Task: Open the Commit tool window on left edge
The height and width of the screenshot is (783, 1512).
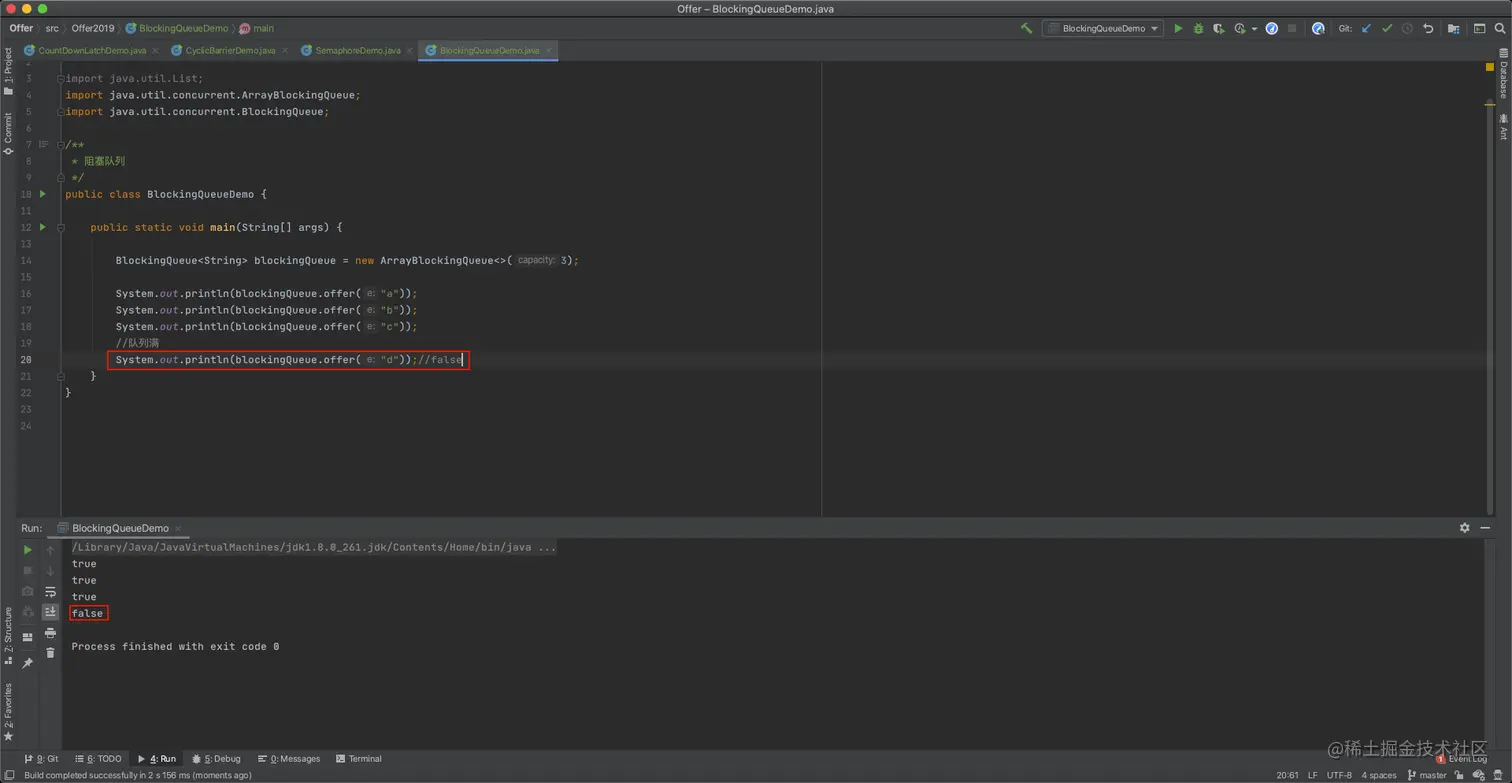Action: (8, 133)
